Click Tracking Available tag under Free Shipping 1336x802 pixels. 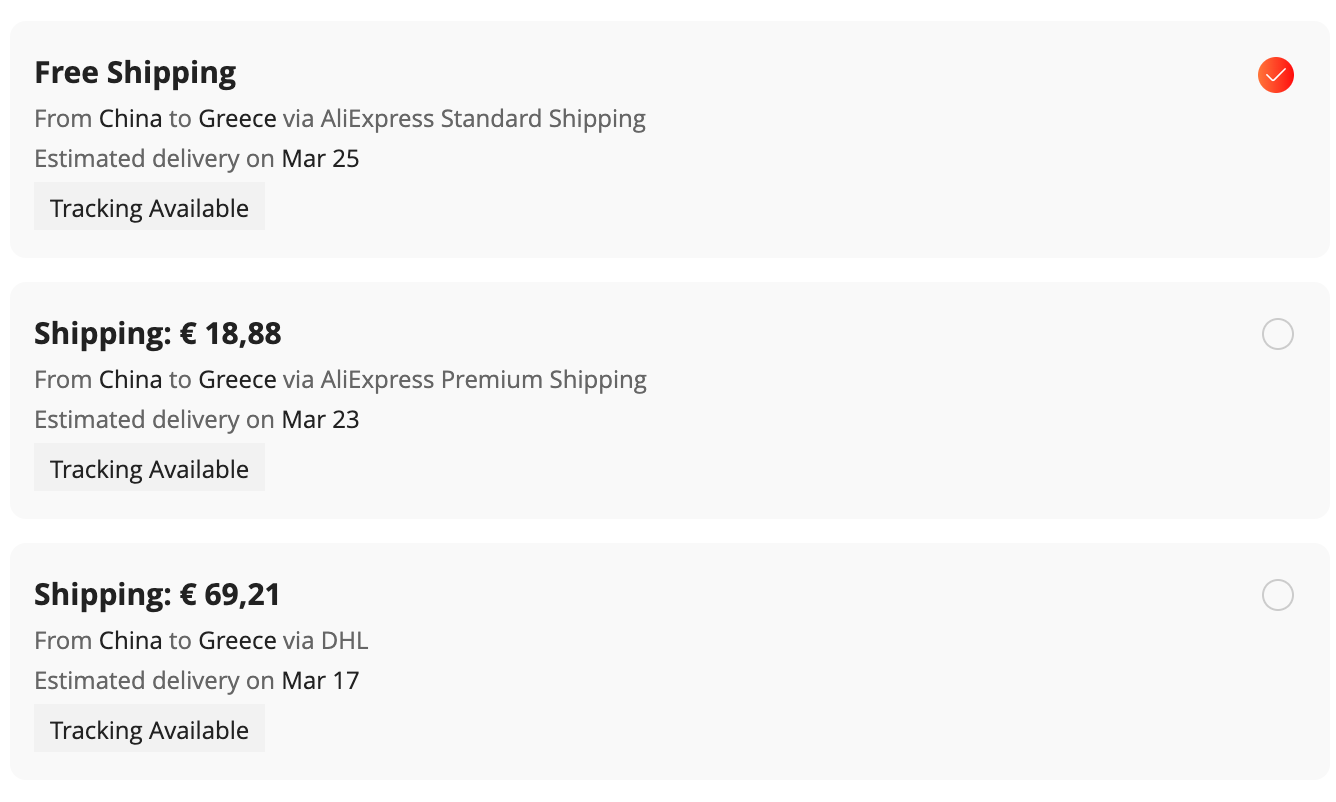[149, 208]
